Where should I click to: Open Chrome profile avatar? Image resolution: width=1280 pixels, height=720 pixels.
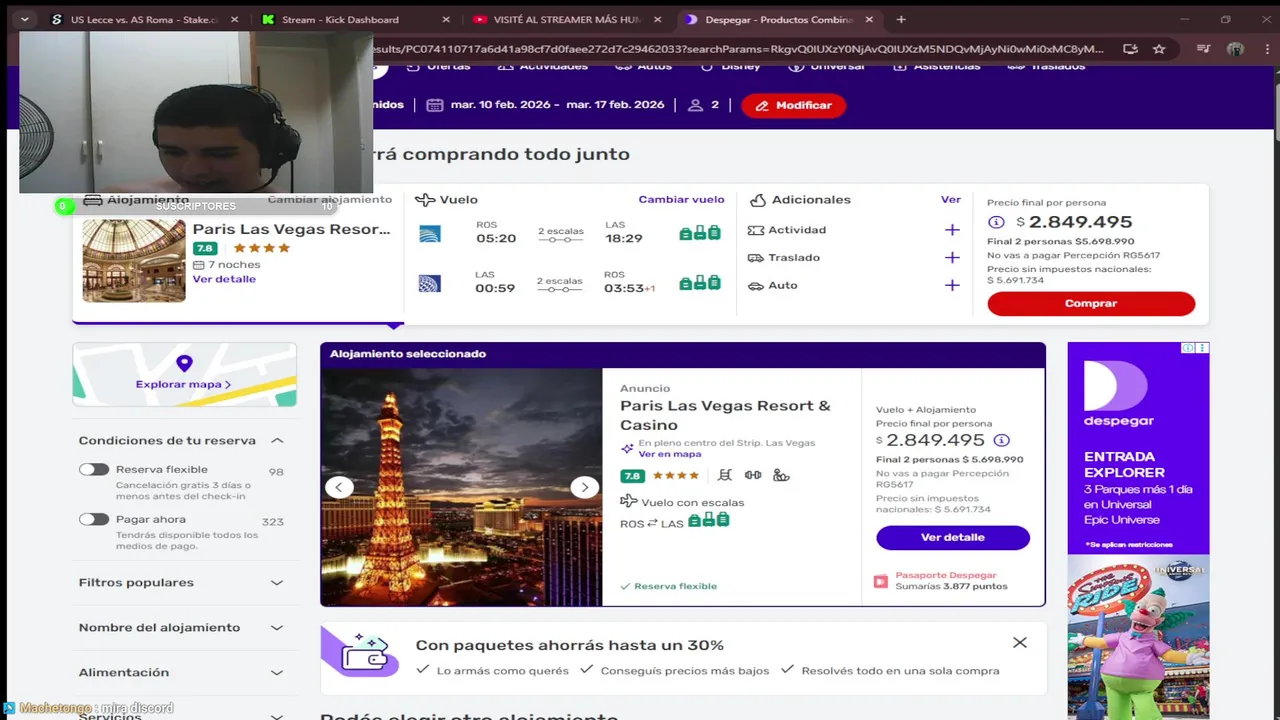(x=1235, y=49)
